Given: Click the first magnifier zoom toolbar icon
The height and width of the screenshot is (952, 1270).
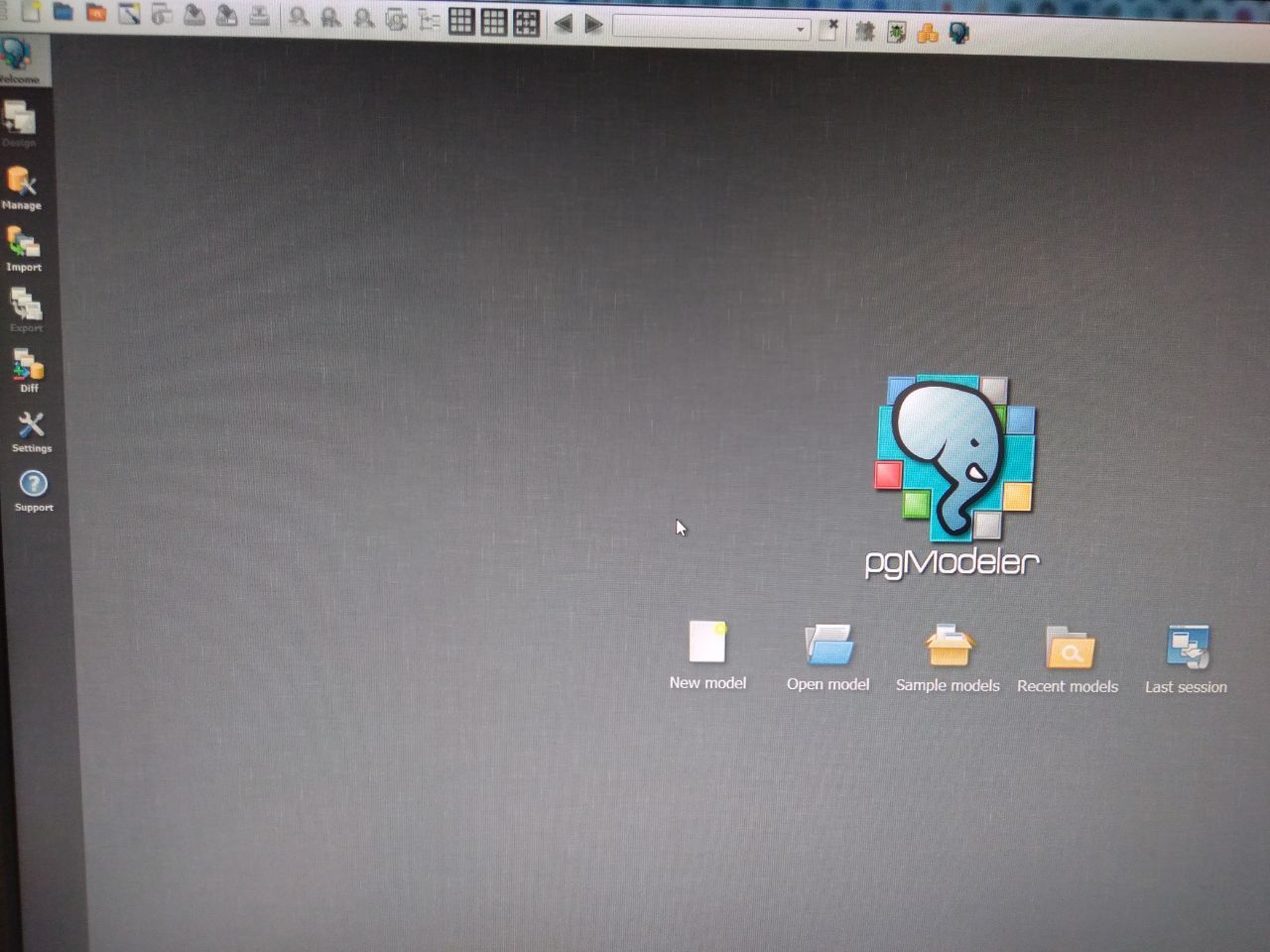Looking at the screenshot, I should click(x=299, y=17).
